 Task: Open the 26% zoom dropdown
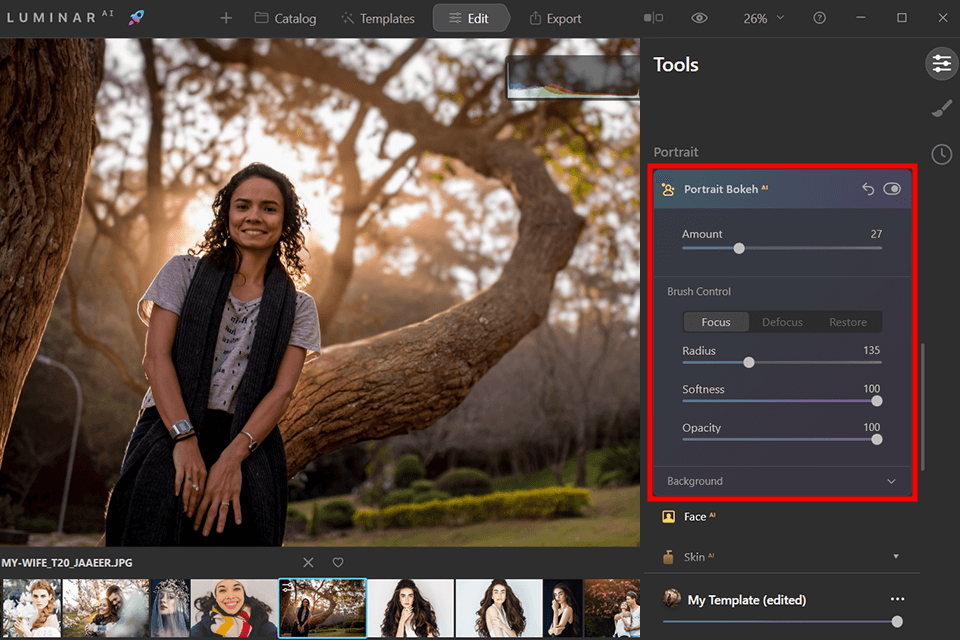763,18
